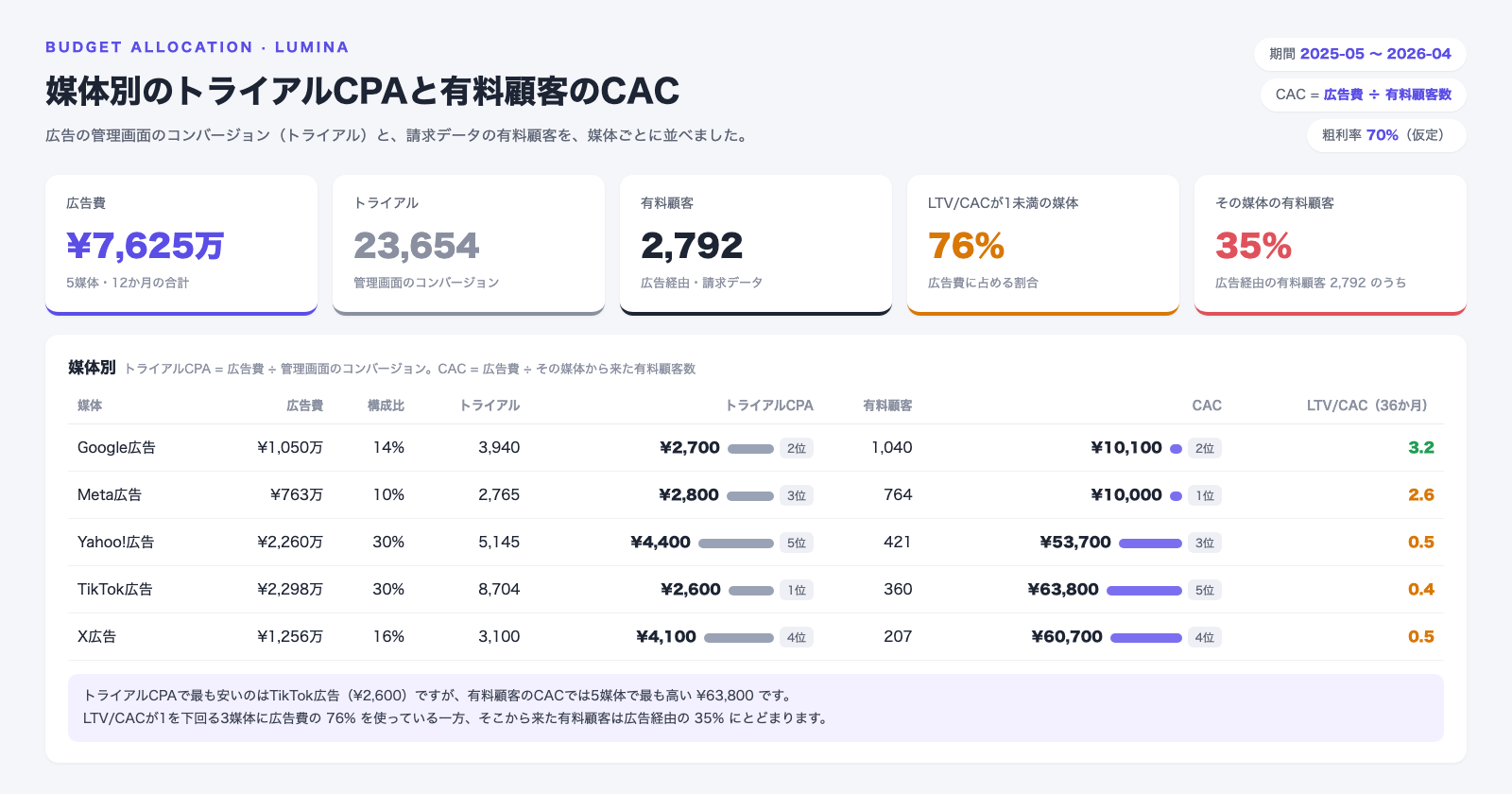This screenshot has width=1512, height=794.
Task: Select the Meta広告 row name
Action: point(110,495)
